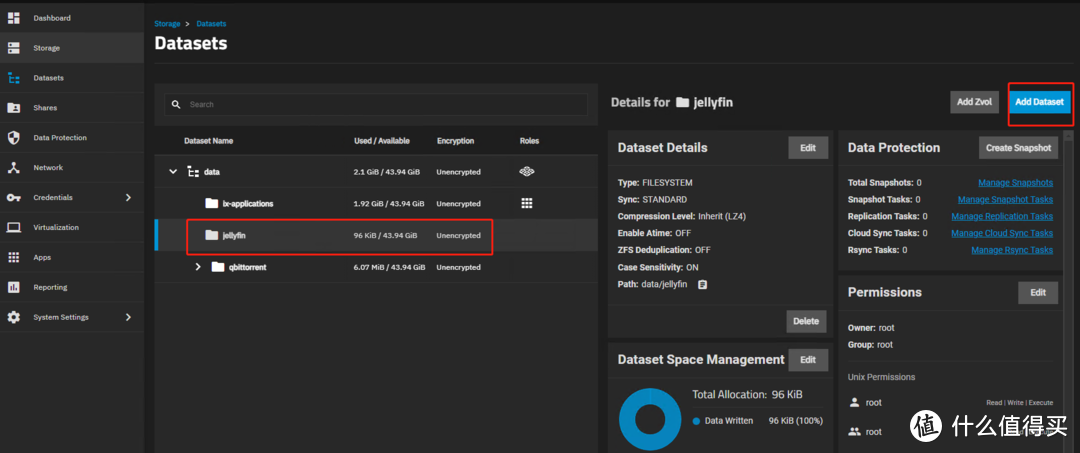Click the Create Snapshot button
Viewport: 1080px width, 453px height.
coord(1018,148)
